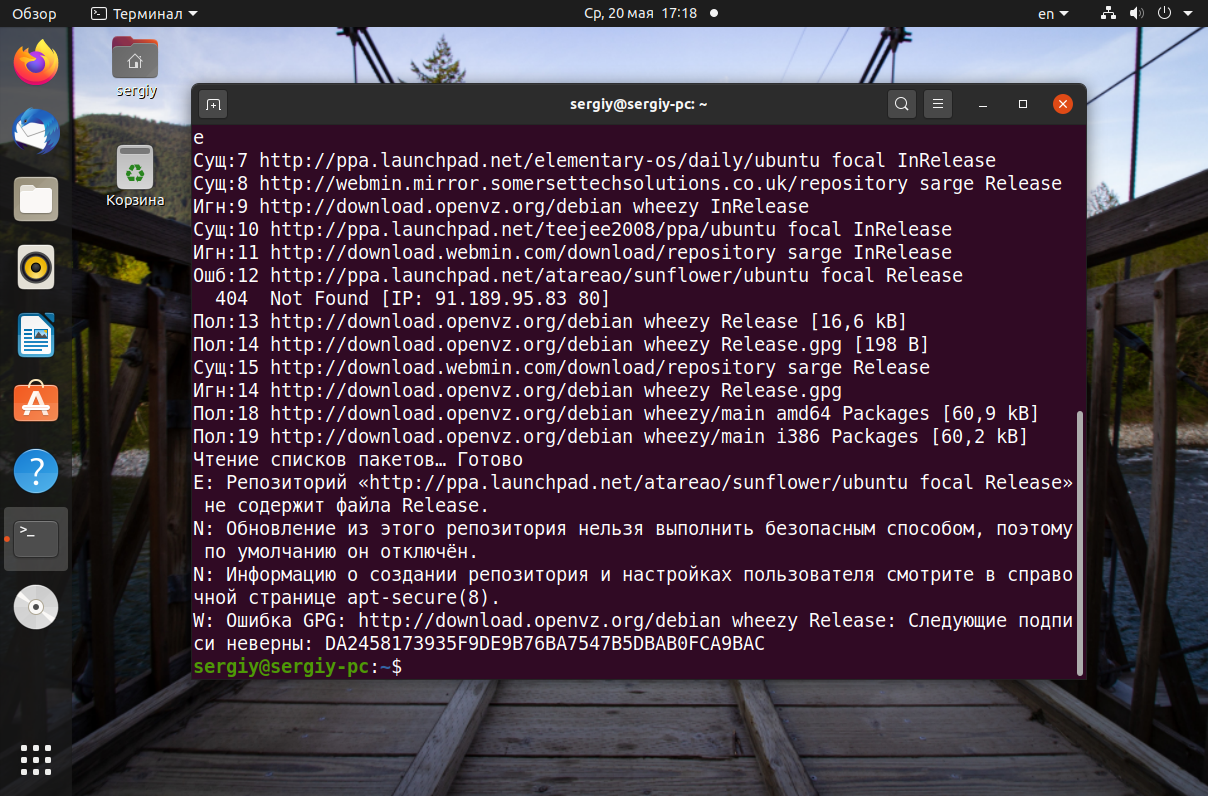
Task: Click the line starting with Игн:14
Action: [x=517, y=391]
